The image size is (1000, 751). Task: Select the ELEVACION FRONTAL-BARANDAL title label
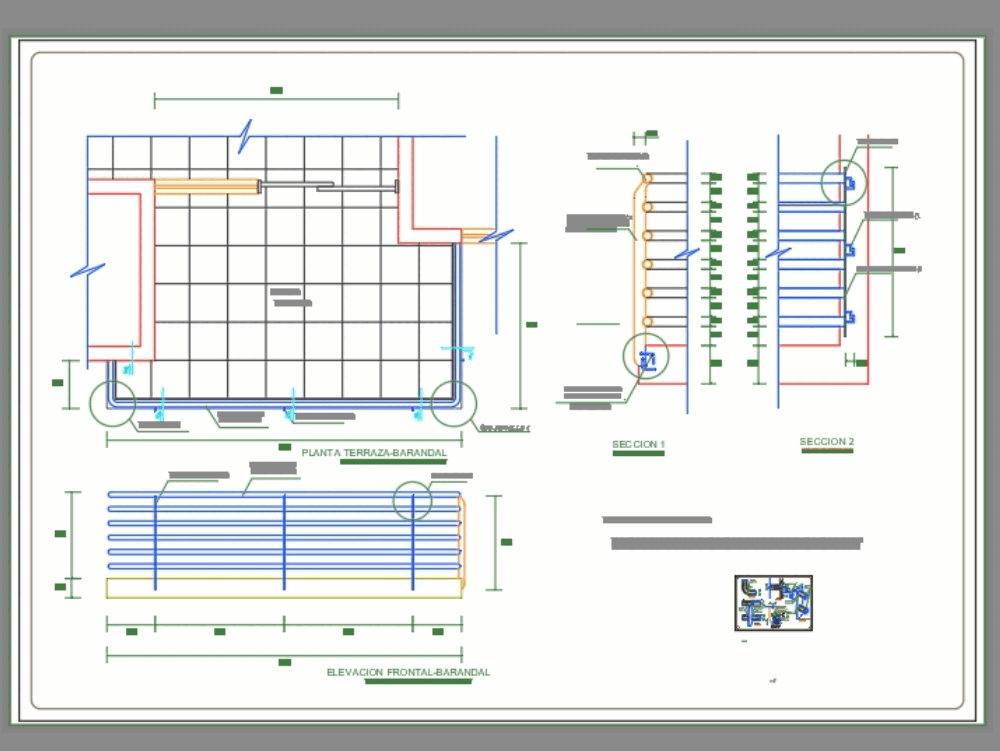click(x=408, y=673)
